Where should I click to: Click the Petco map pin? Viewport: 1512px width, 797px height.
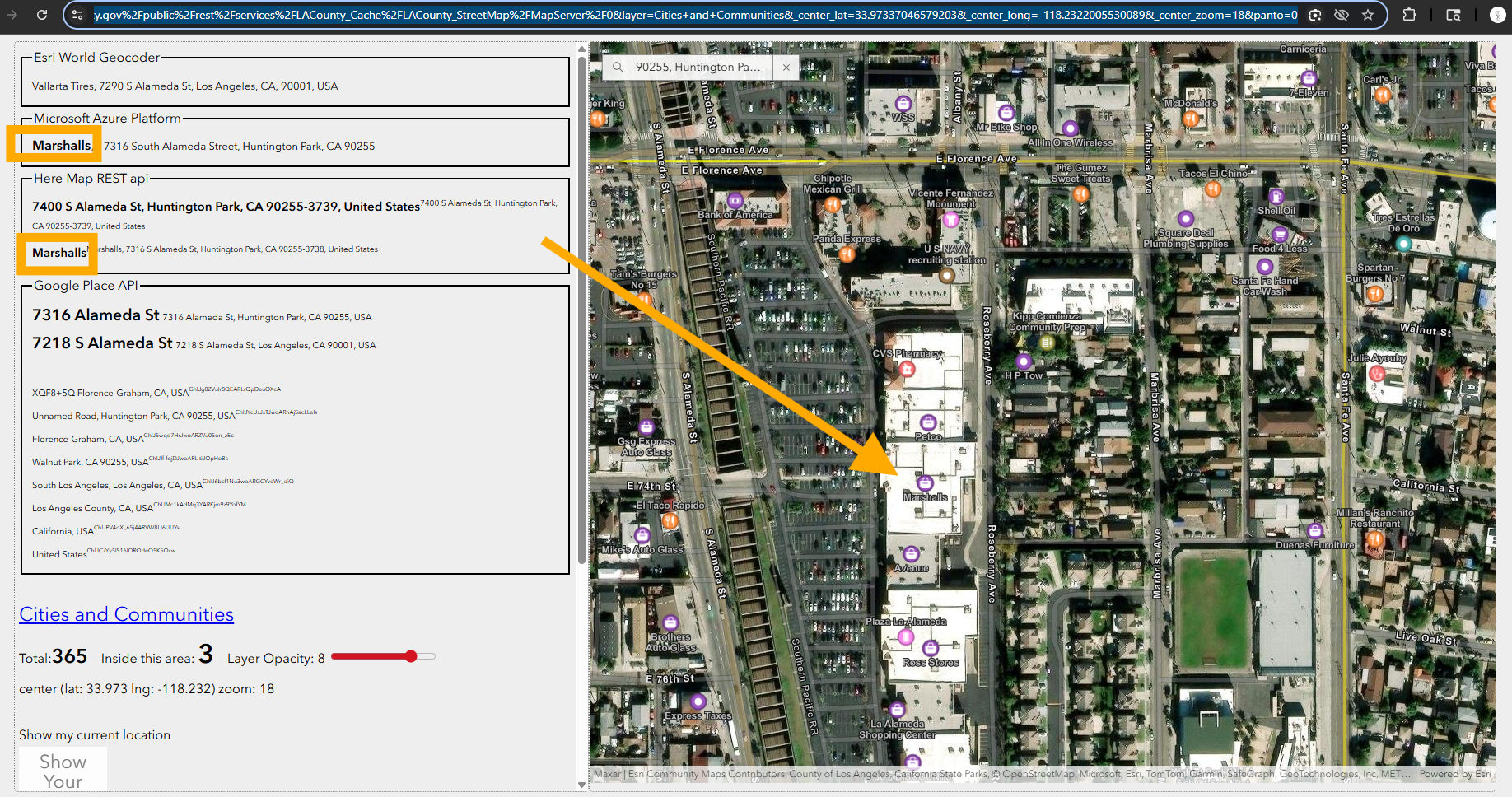tap(928, 422)
